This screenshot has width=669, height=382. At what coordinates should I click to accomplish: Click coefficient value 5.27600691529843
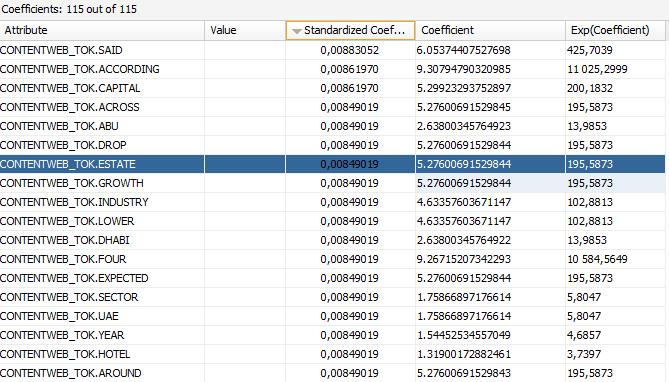[464, 373]
